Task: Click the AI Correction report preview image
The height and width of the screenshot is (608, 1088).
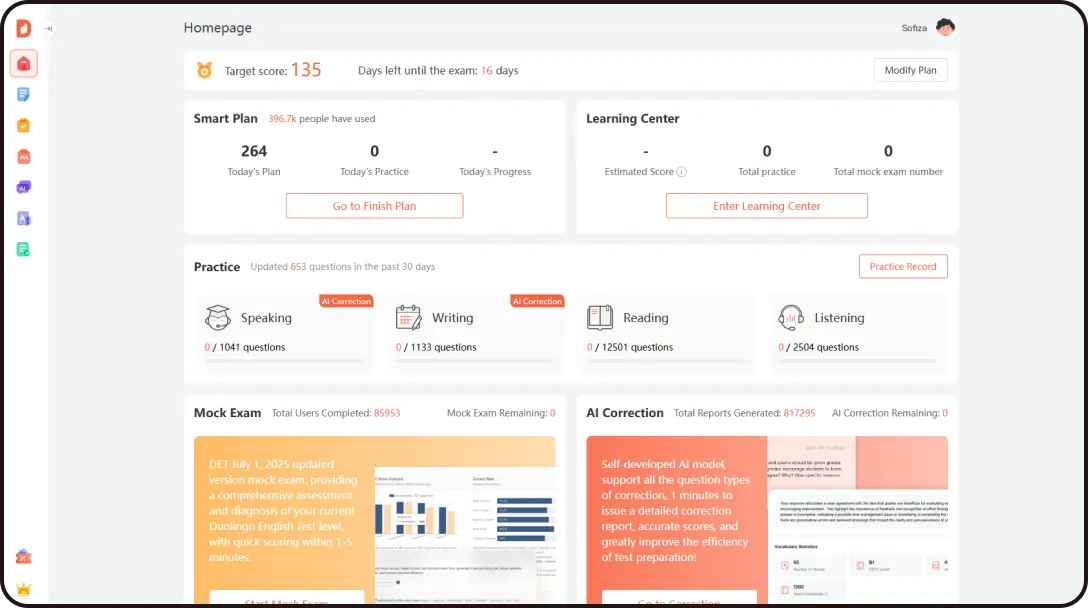Action: pyautogui.click(x=857, y=520)
